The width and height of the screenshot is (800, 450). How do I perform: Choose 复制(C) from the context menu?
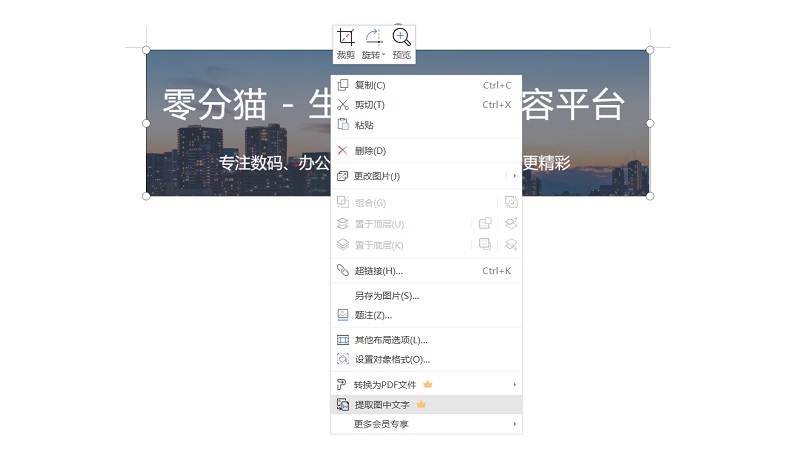426,85
